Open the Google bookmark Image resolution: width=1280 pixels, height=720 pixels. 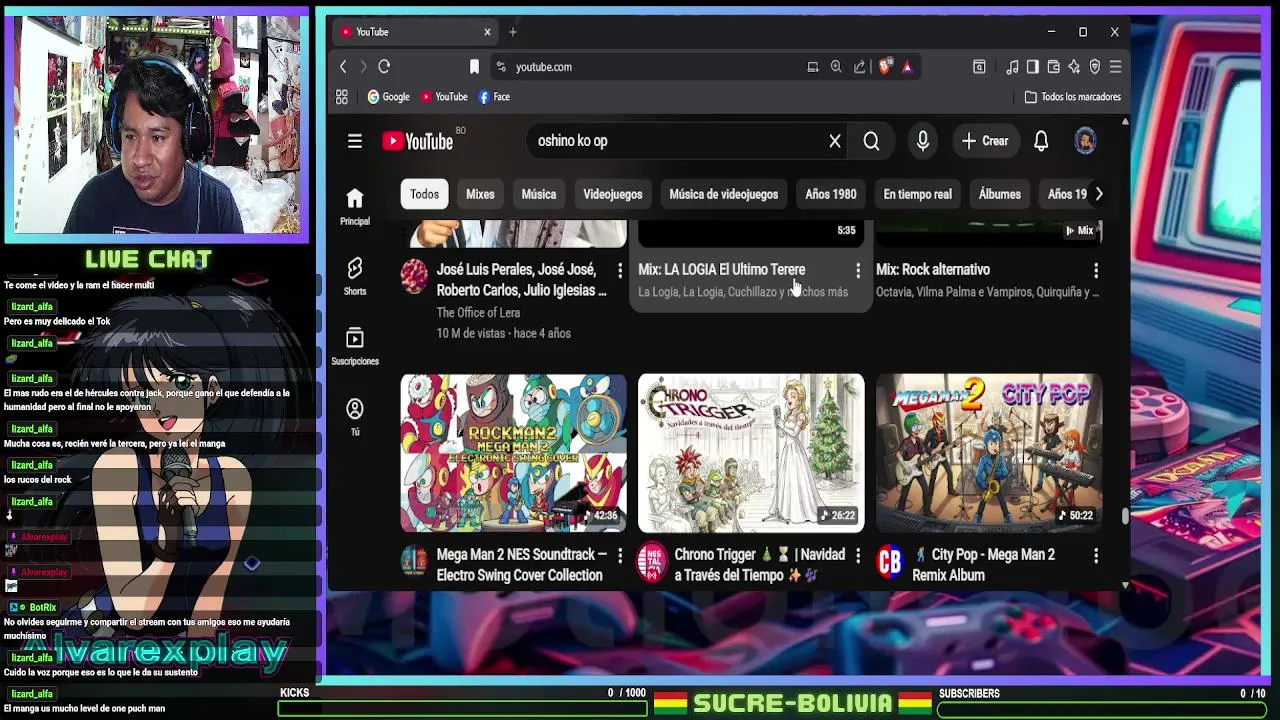[x=389, y=97]
